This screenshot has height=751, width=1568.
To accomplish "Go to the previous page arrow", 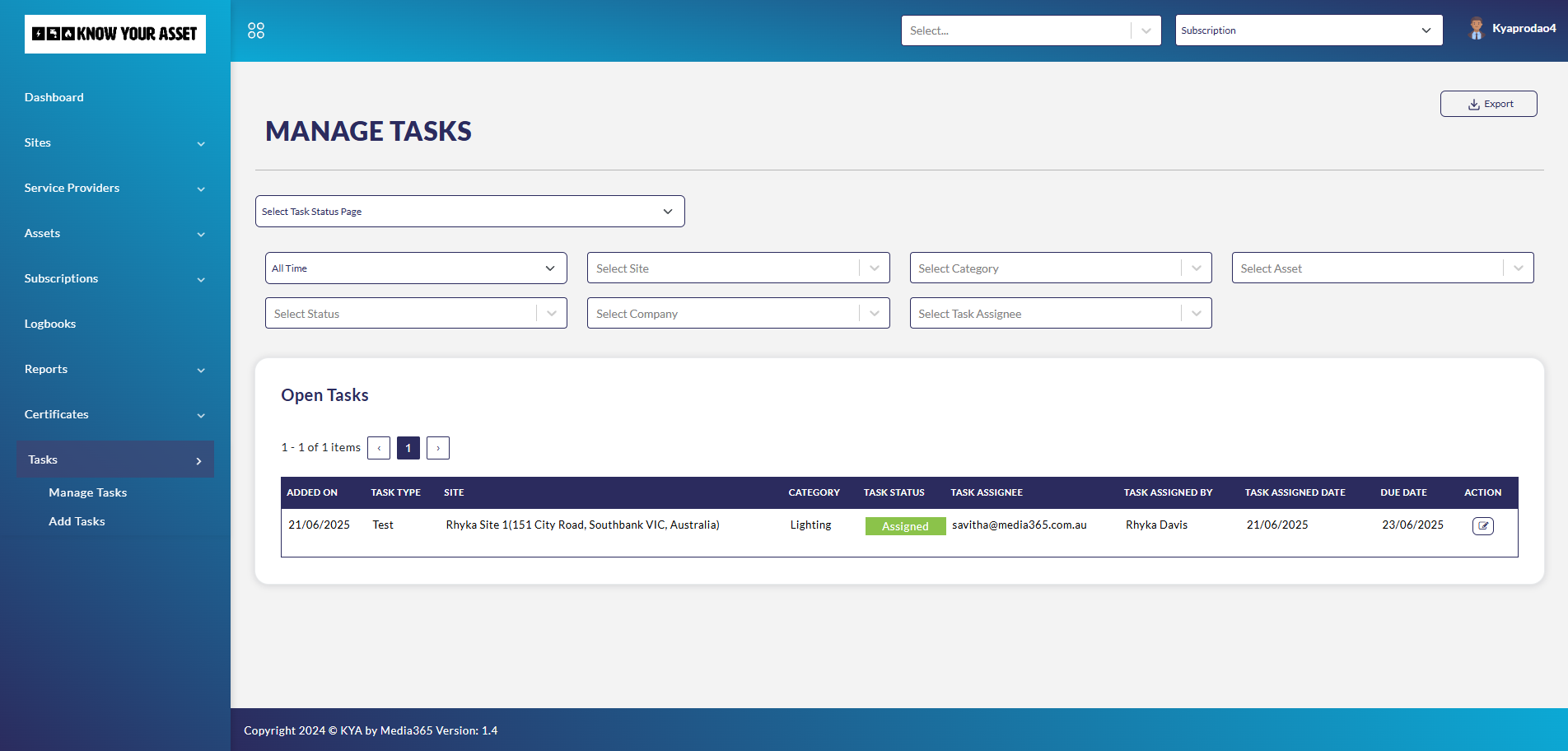I will pyautogui.click(x=379, y=448).
